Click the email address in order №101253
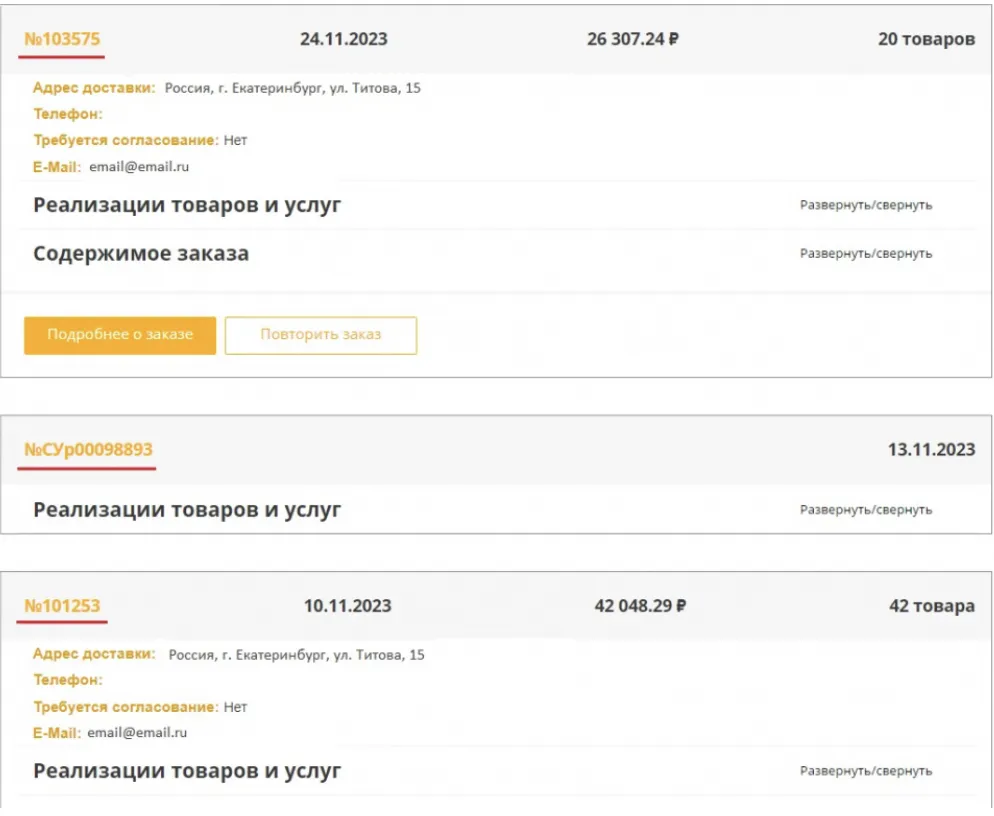 (137, 733)
